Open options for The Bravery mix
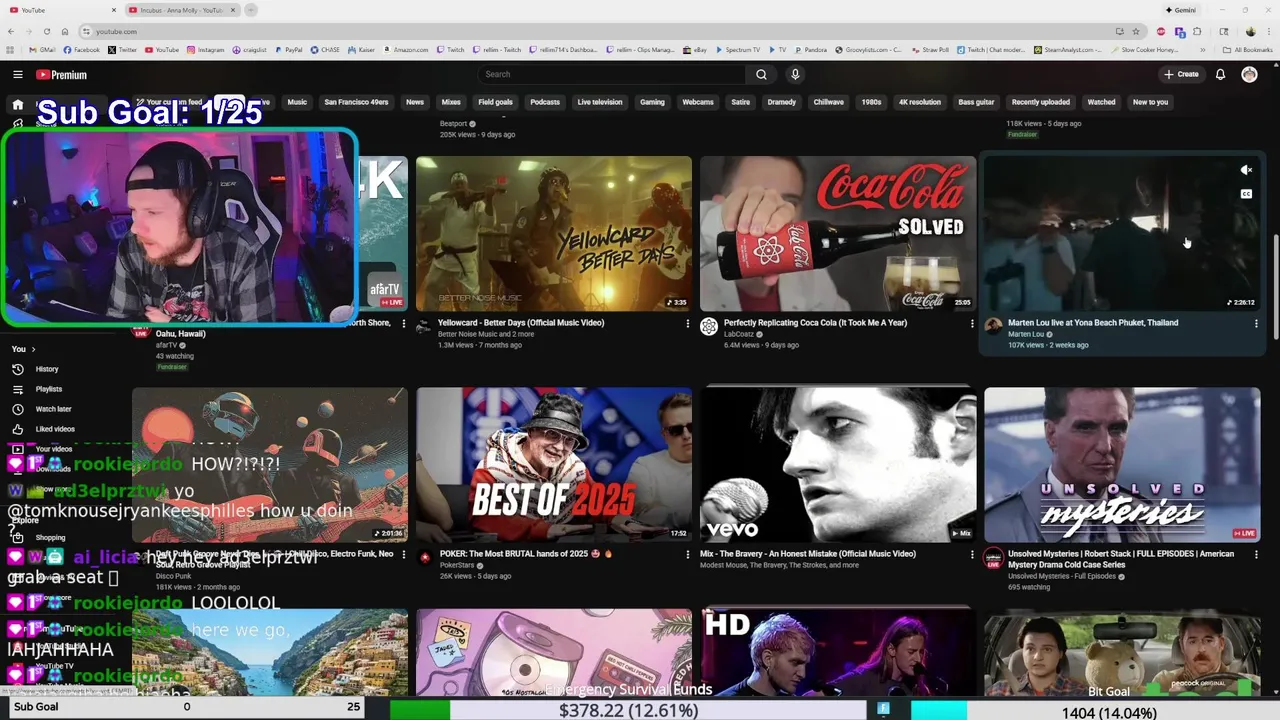1280x720 pixels. click(972, 554)
